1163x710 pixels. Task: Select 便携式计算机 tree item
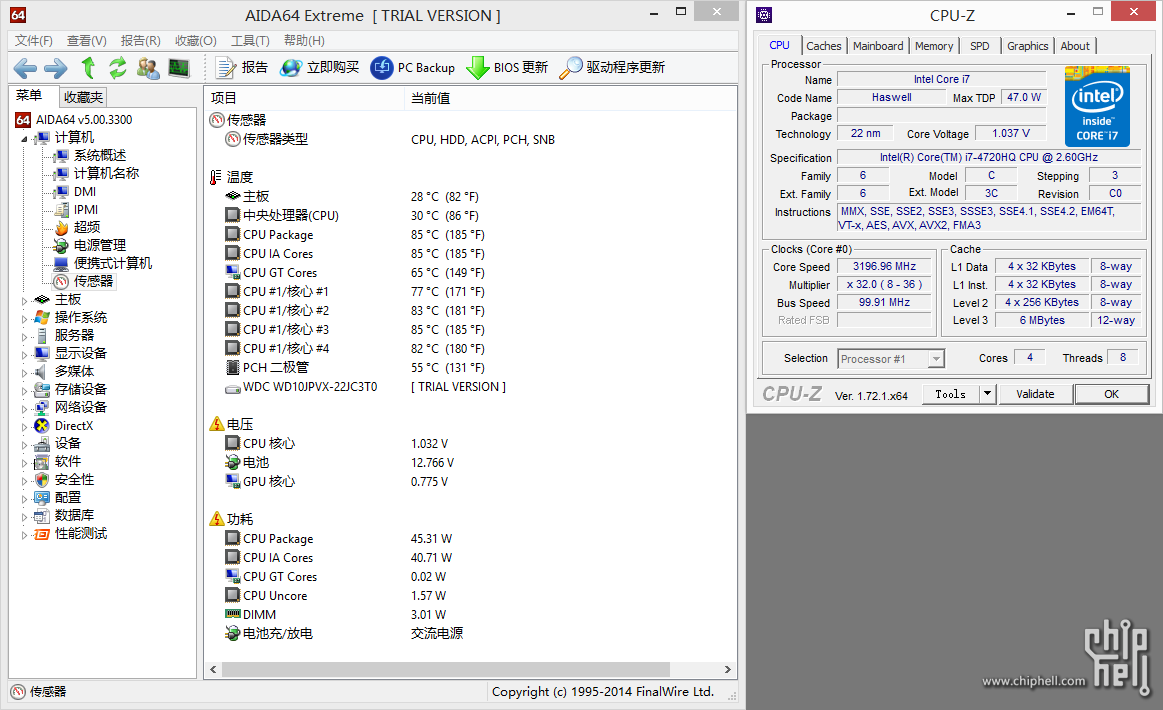(x=113, y=263)
